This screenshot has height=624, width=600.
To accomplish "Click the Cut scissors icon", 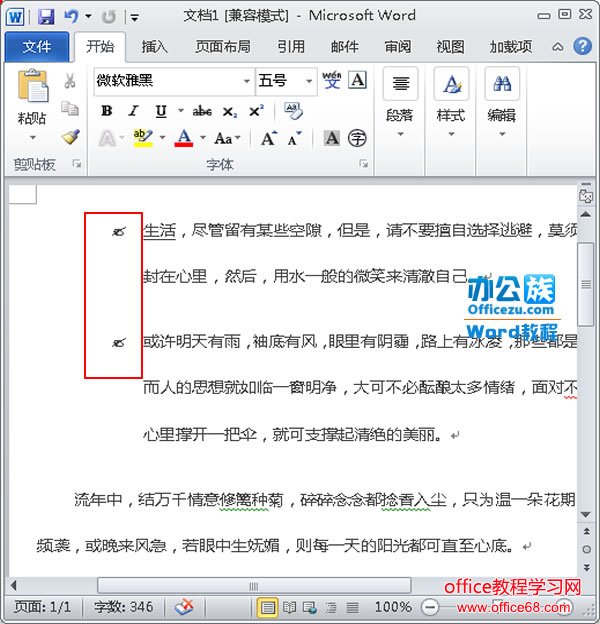I will (70, 80).
